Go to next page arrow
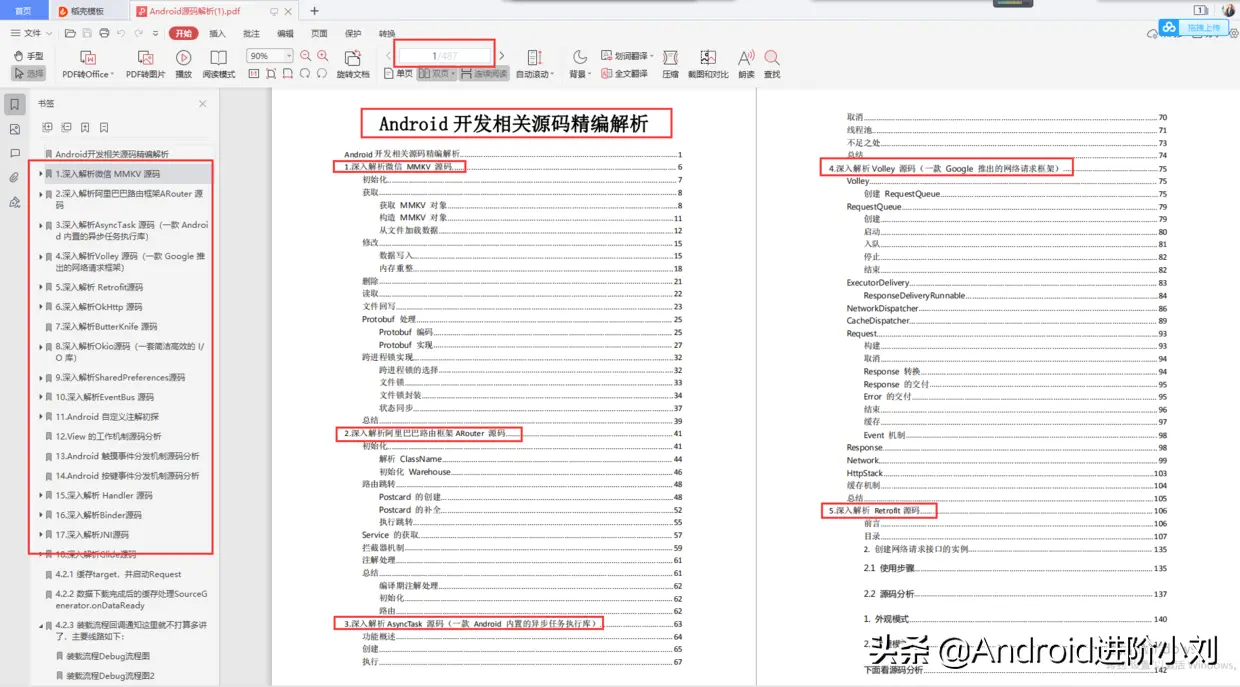Image resolution: width=1240 pixels, height=687 pixels. coord(502,56)
